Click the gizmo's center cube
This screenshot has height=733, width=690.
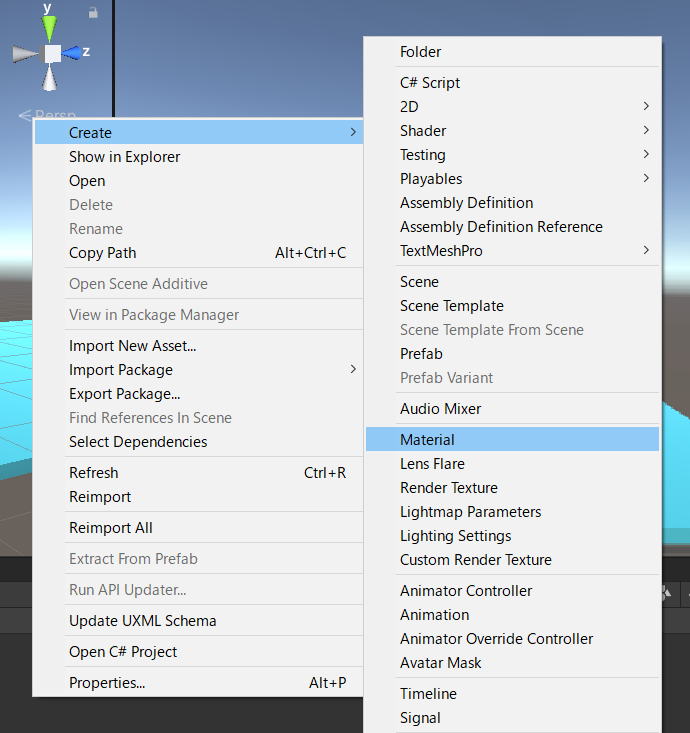pos(52,53)
